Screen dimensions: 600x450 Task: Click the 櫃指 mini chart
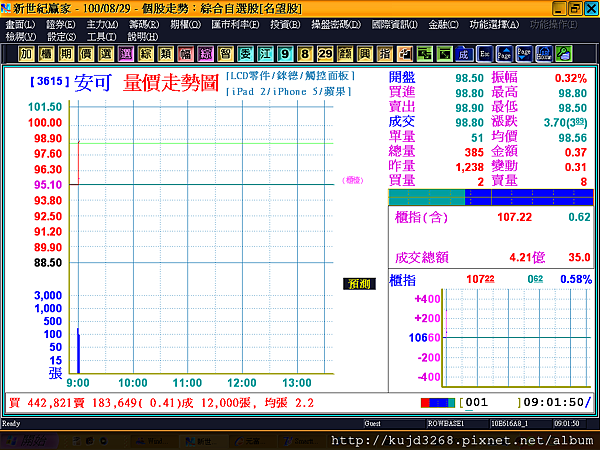(x=517, y=338)
